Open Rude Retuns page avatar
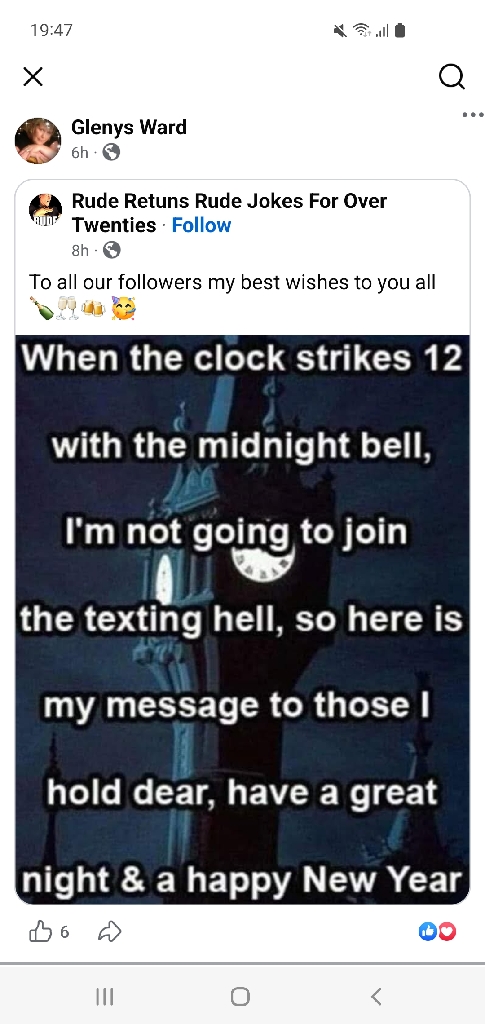485x1024 pixels. pyautogui.click(x=46, y=210)
